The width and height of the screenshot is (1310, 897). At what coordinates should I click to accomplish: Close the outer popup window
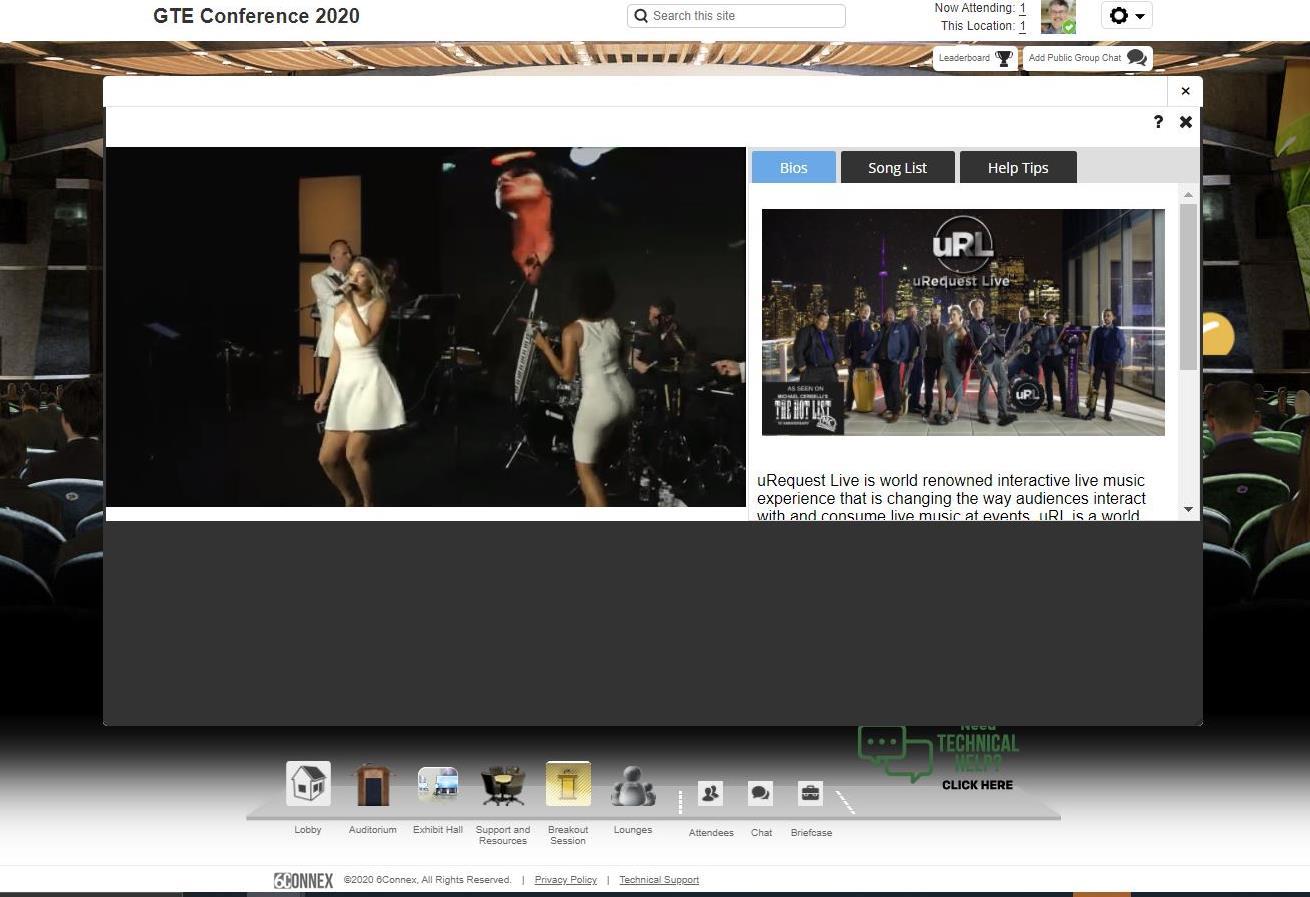pos(1185,91)
